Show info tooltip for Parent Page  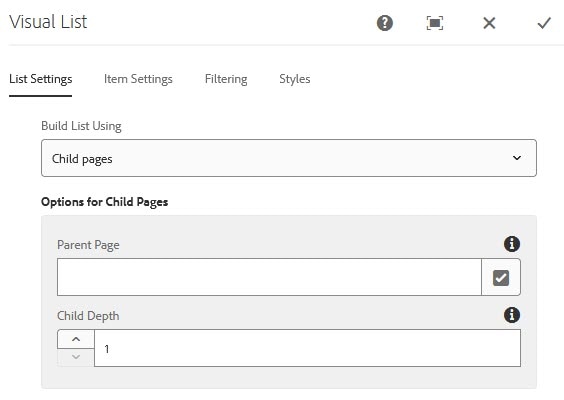pyautogui.click(x=512, y=244)
